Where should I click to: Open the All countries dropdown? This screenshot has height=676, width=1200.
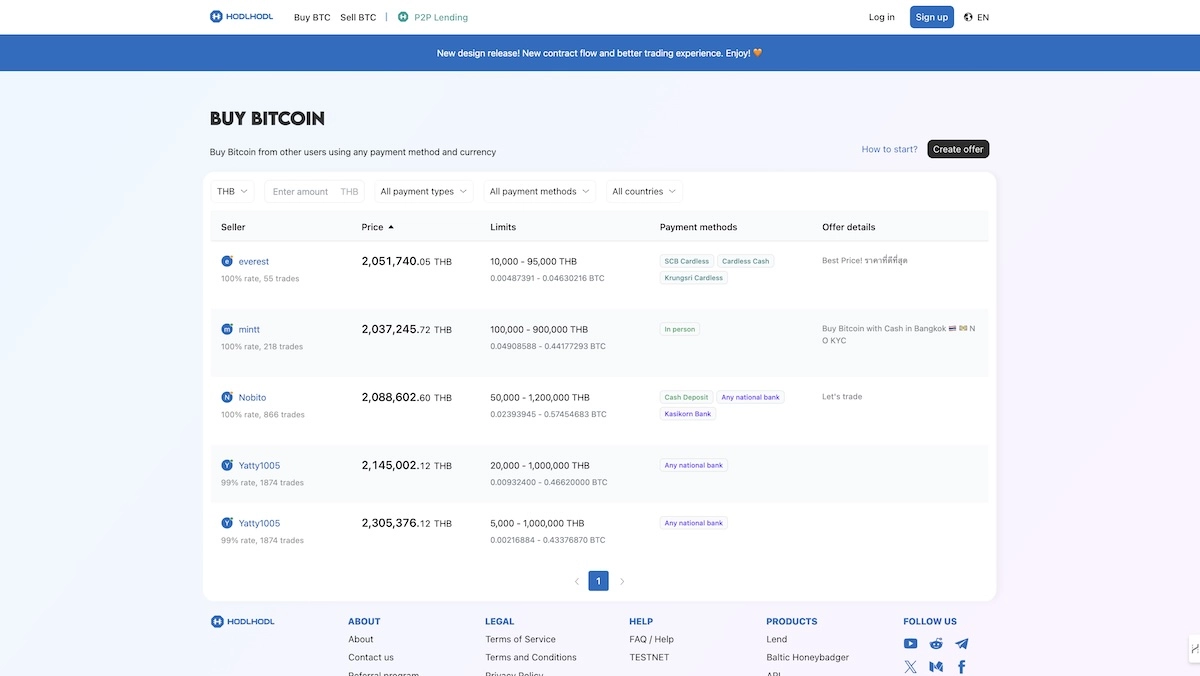(x=645, y=191)
